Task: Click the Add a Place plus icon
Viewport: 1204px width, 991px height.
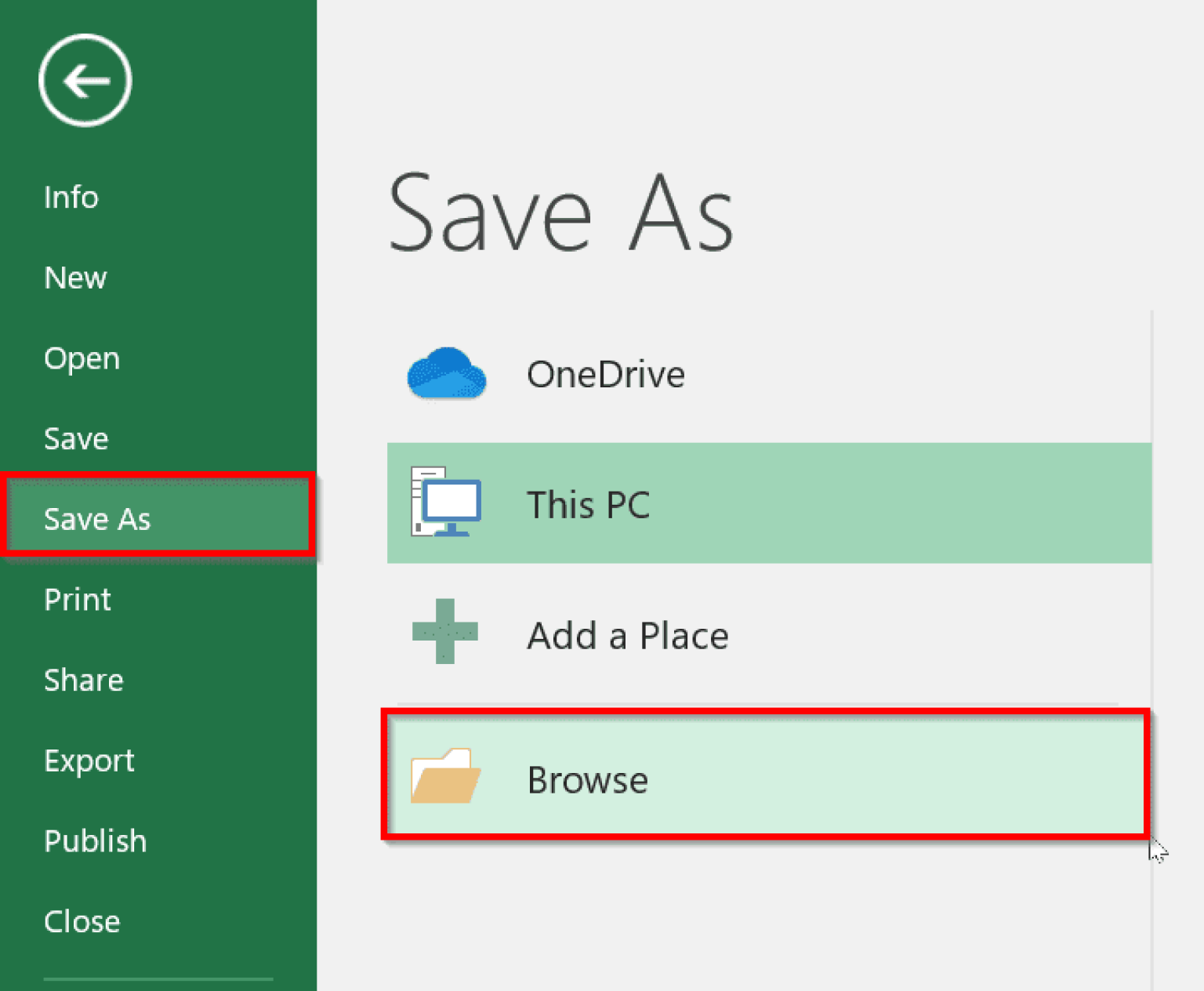Action: [444, 634]
